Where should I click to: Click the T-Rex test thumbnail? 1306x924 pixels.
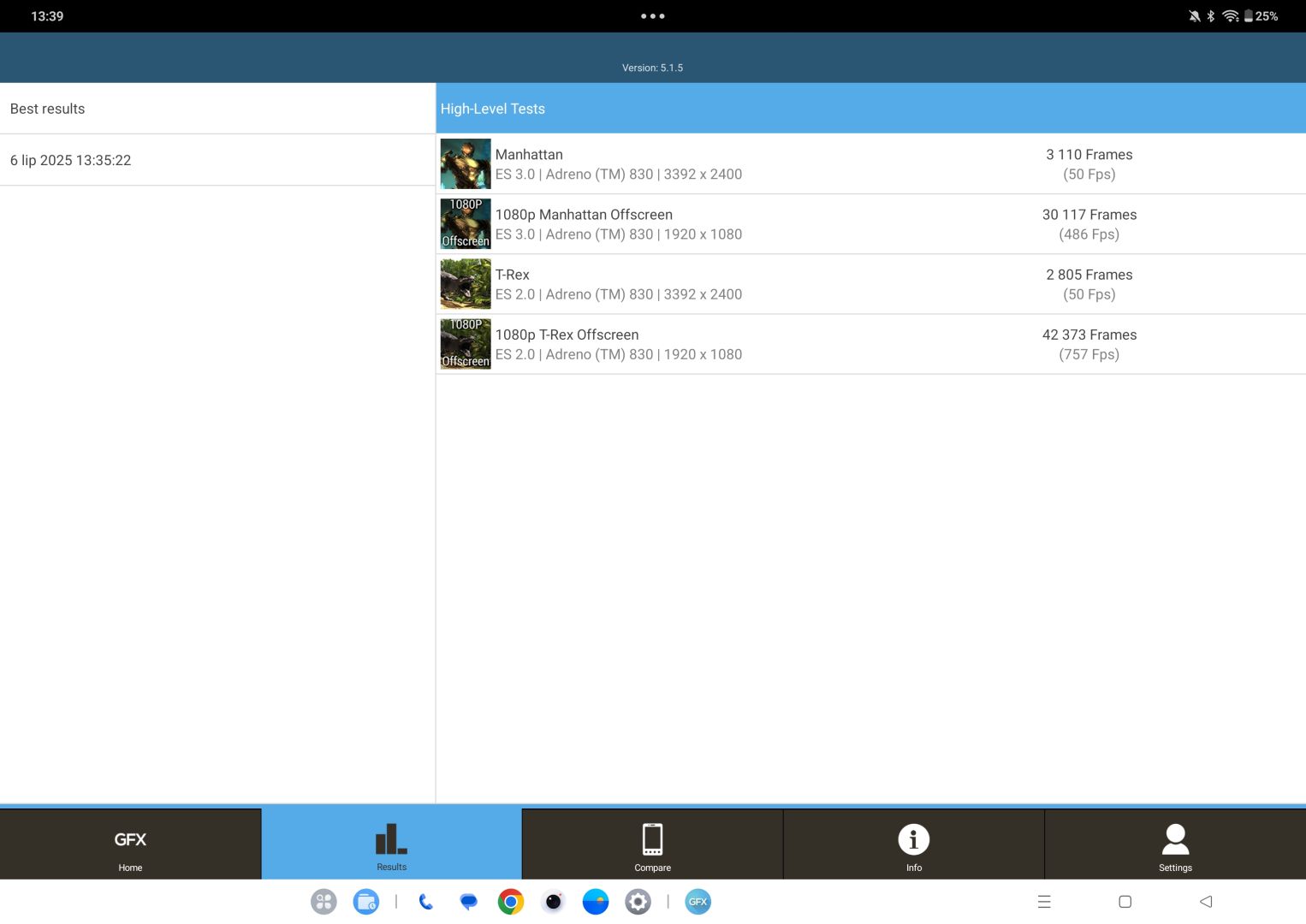coord(466,284)
